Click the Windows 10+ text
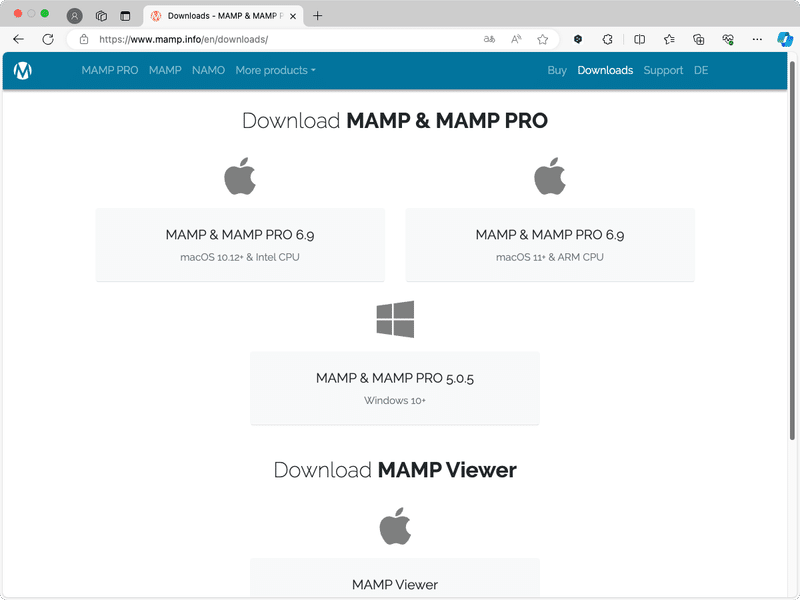The width and height of the screenshot is (800, 600). 395,401
